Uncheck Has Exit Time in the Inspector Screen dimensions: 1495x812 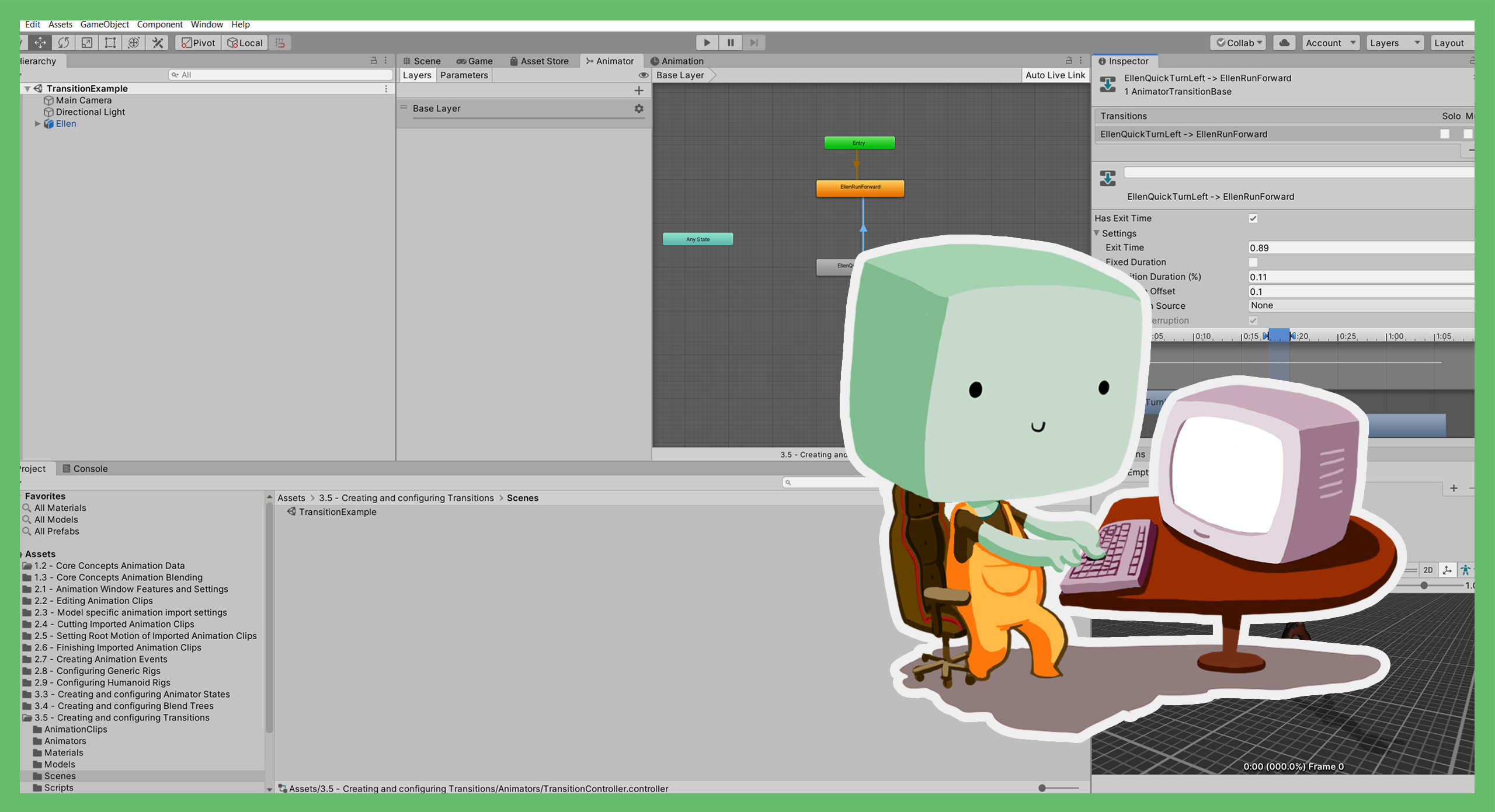pos(1253,218)
